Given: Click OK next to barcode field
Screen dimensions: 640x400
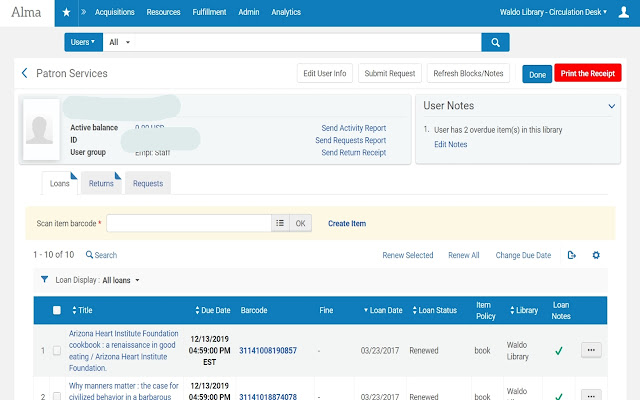Looking at the screenshot, I should [x=300, y=223].
